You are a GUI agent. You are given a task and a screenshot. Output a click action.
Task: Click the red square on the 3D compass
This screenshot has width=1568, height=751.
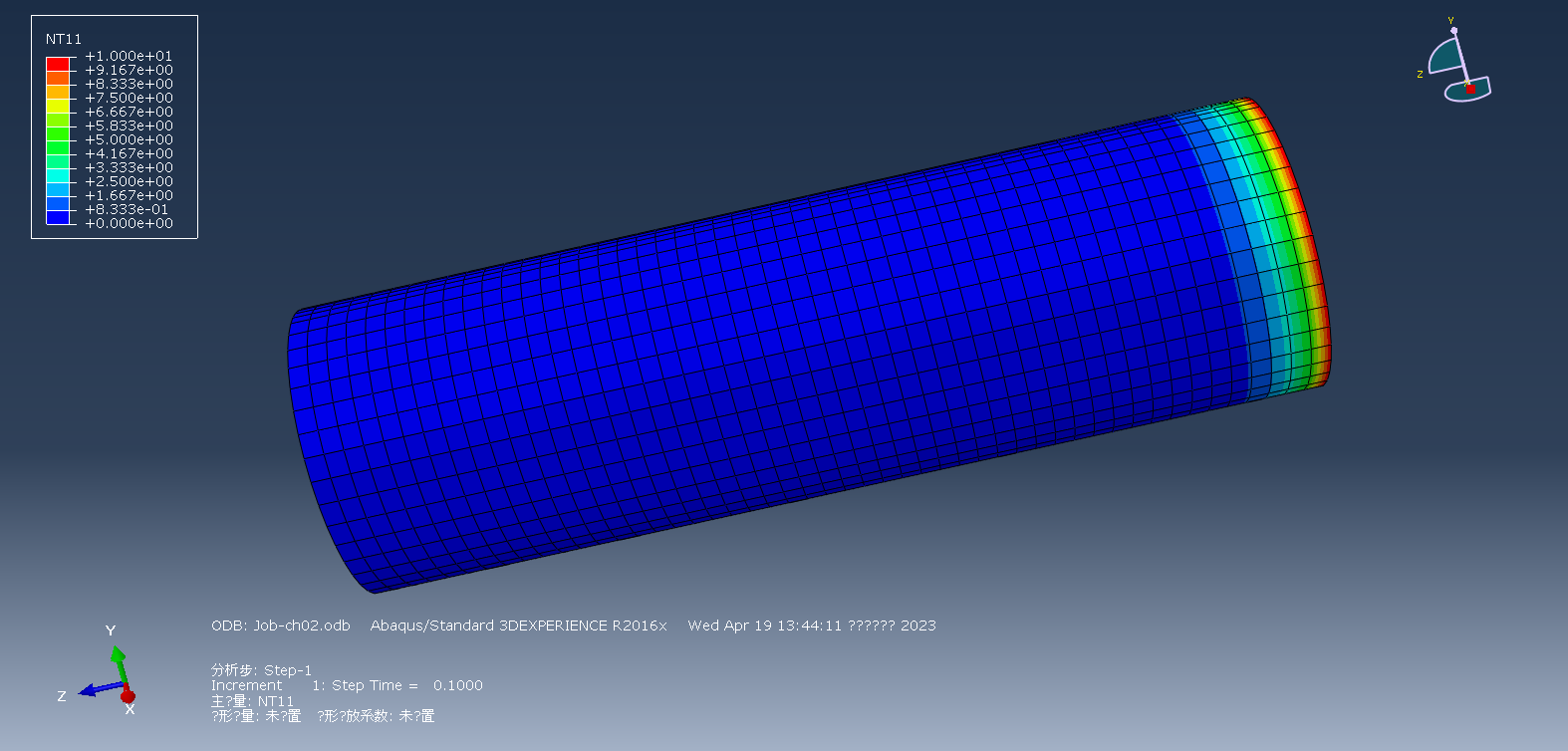tap(1470, 89)
